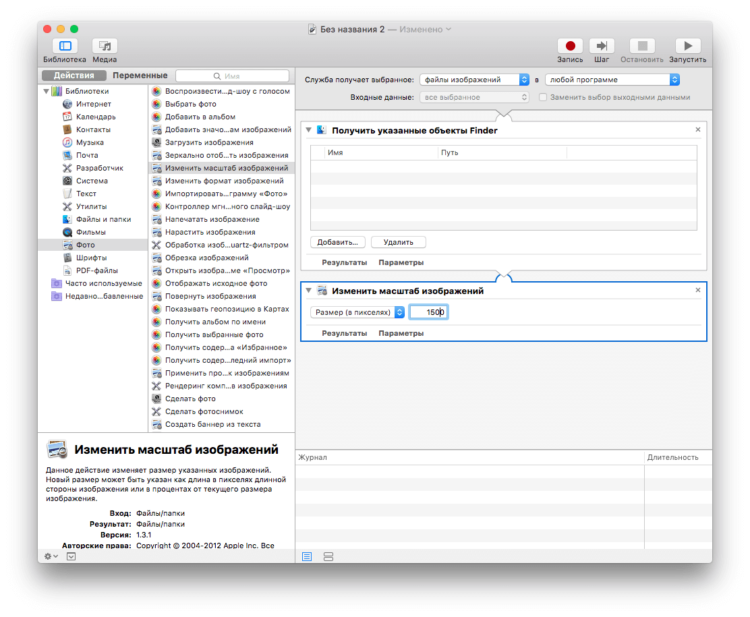
Task: Focus the pixel size field showing 1500
Action: click(x=429, y=312)
